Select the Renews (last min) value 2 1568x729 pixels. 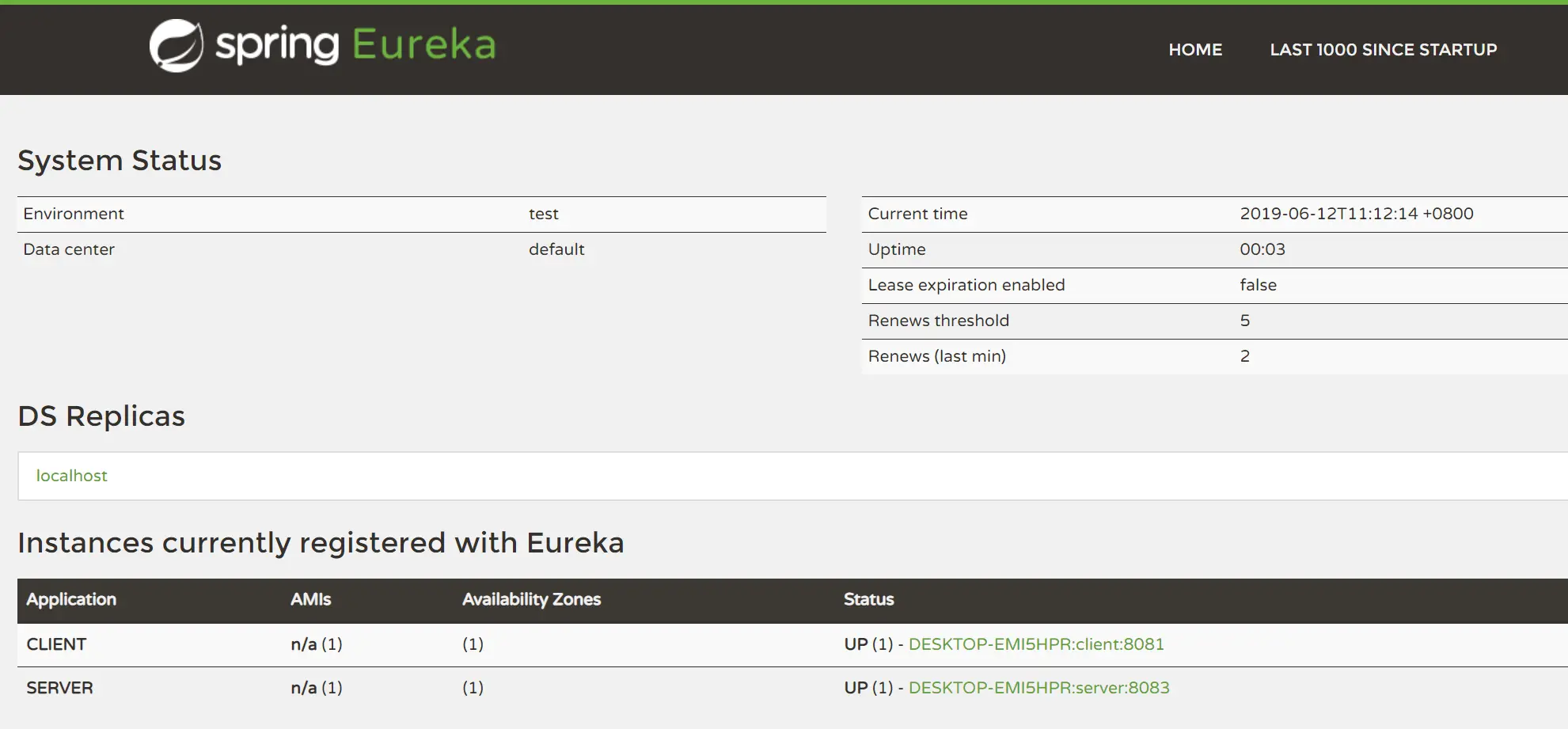pos(1245,356)
